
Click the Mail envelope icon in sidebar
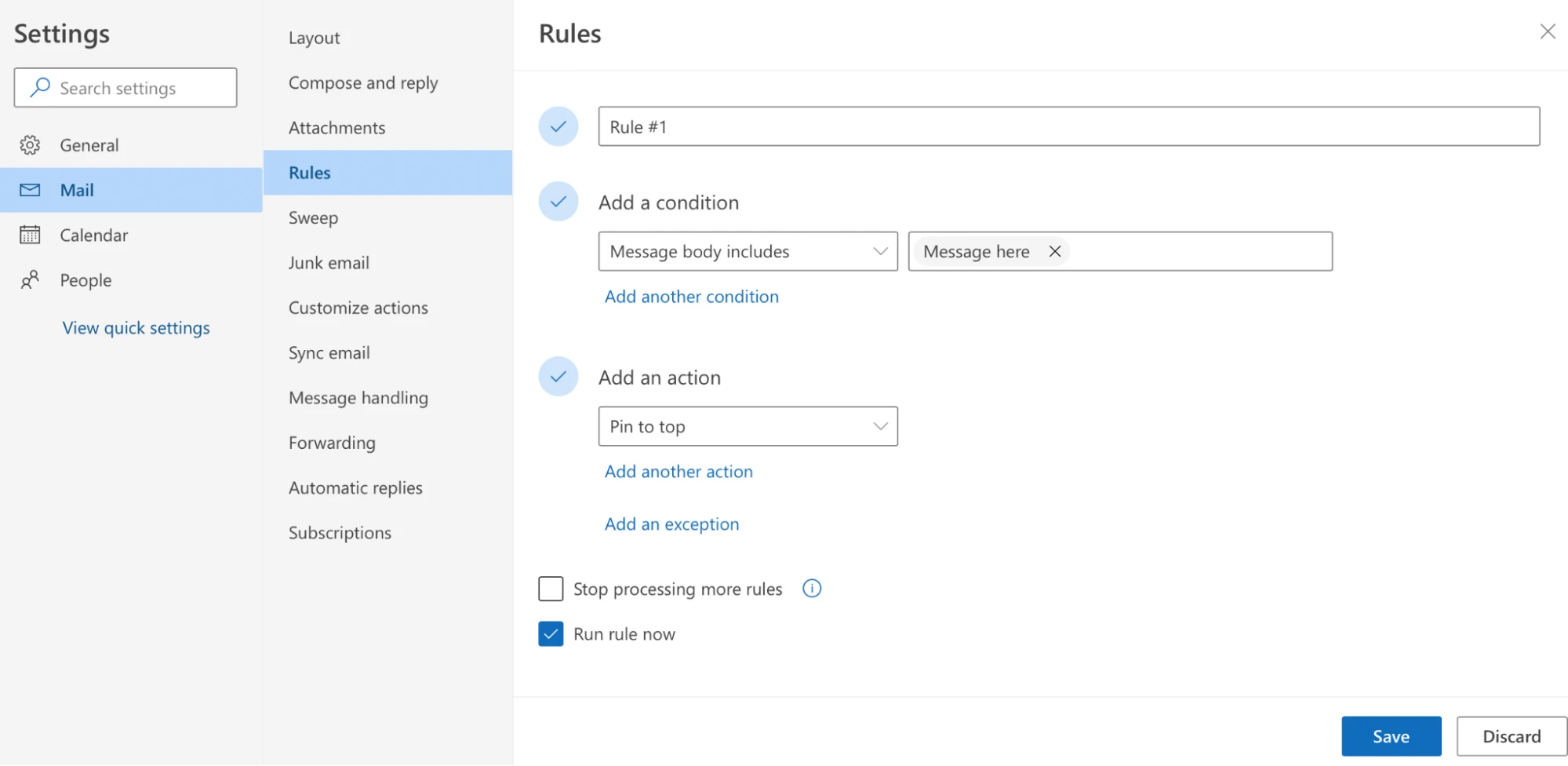(x=29, y=189)
